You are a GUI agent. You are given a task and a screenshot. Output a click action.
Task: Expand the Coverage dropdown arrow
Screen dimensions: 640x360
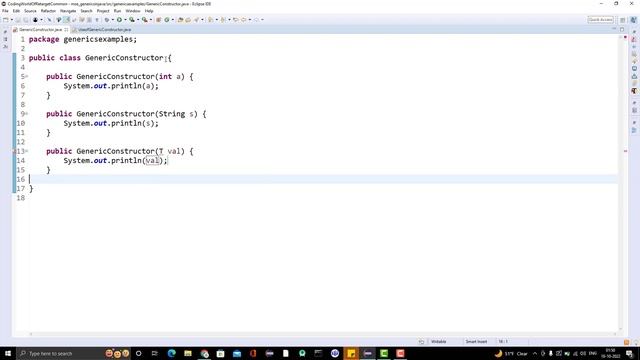[x=138, y=20]
